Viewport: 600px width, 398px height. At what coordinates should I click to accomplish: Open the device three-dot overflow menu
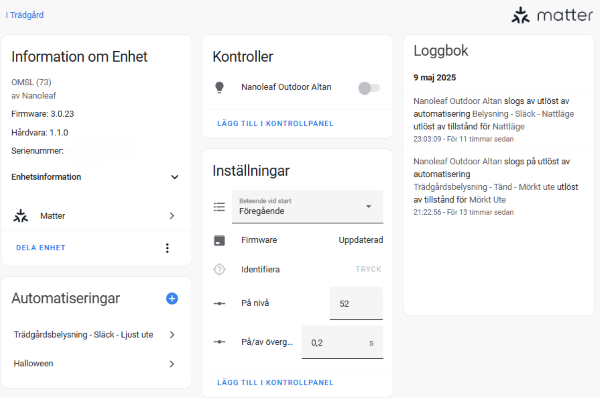click(167, 248)
